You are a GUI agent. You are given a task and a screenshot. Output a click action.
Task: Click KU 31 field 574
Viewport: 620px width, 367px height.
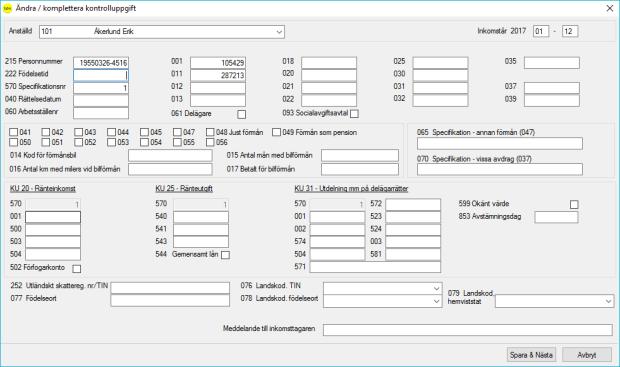pos(337,242)
